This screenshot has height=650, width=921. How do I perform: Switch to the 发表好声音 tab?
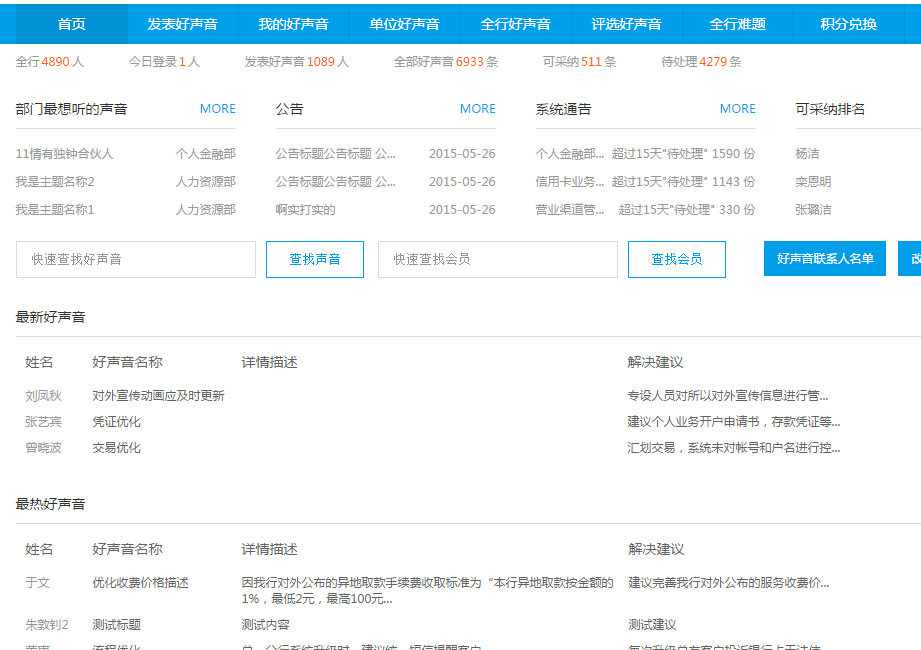point(181,23)
